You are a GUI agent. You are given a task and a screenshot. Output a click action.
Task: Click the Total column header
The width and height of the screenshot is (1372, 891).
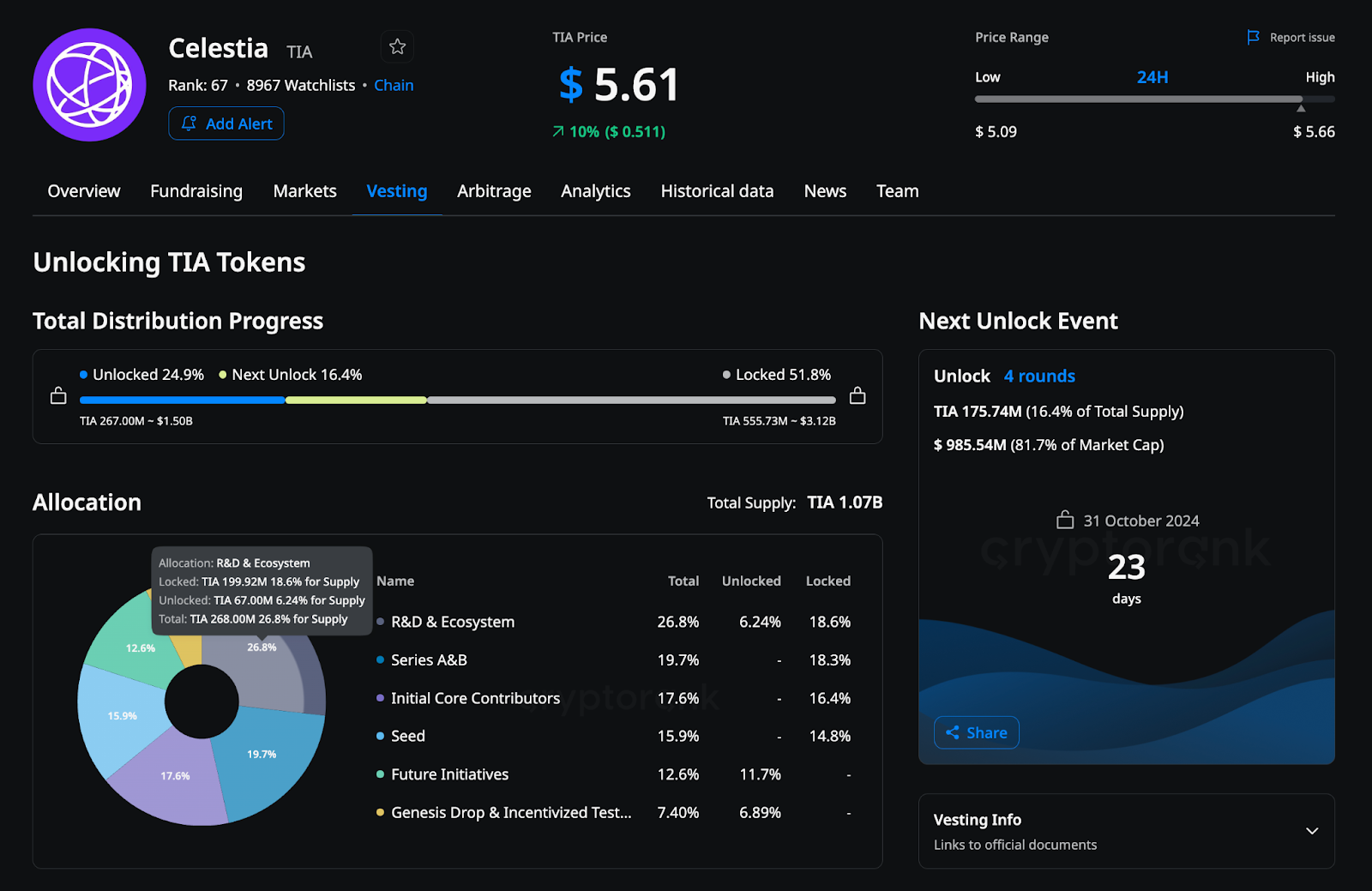(x=683, y=581)
